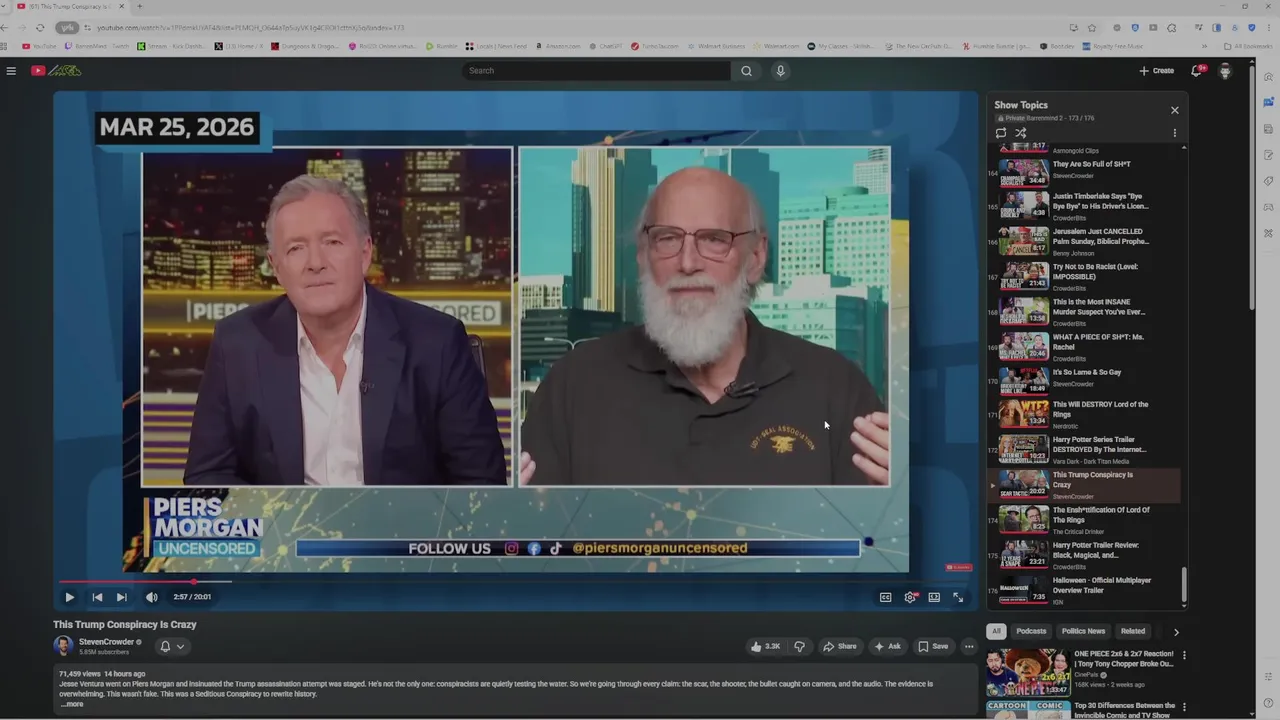Open the ChatGPT bookmark
Image resolution: width=1280 pixels, height=720 pixels.
(x=606, y=46)
